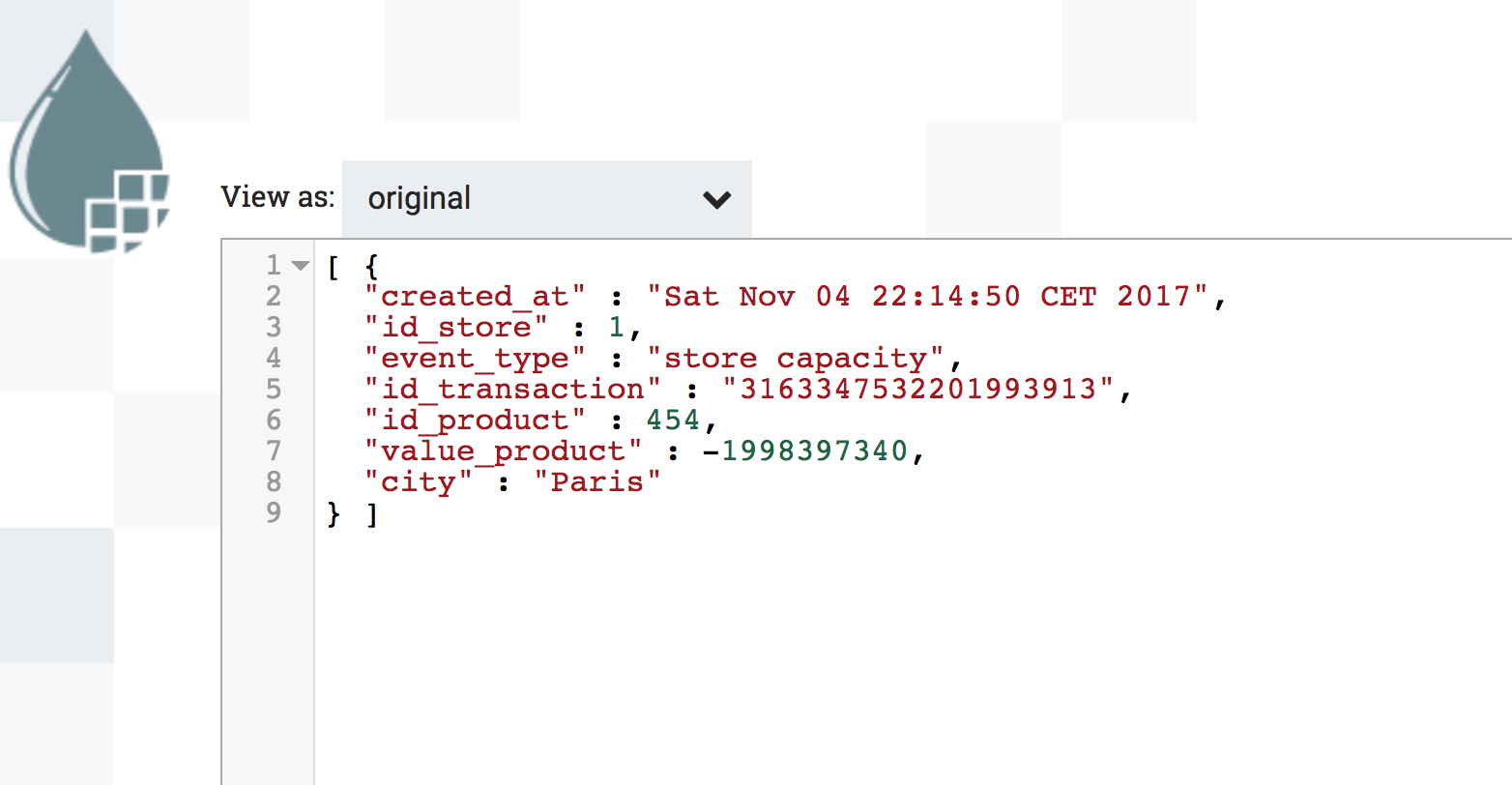Click the id_store value 1
1512x785 pixels.
click(x=616, y=327)
